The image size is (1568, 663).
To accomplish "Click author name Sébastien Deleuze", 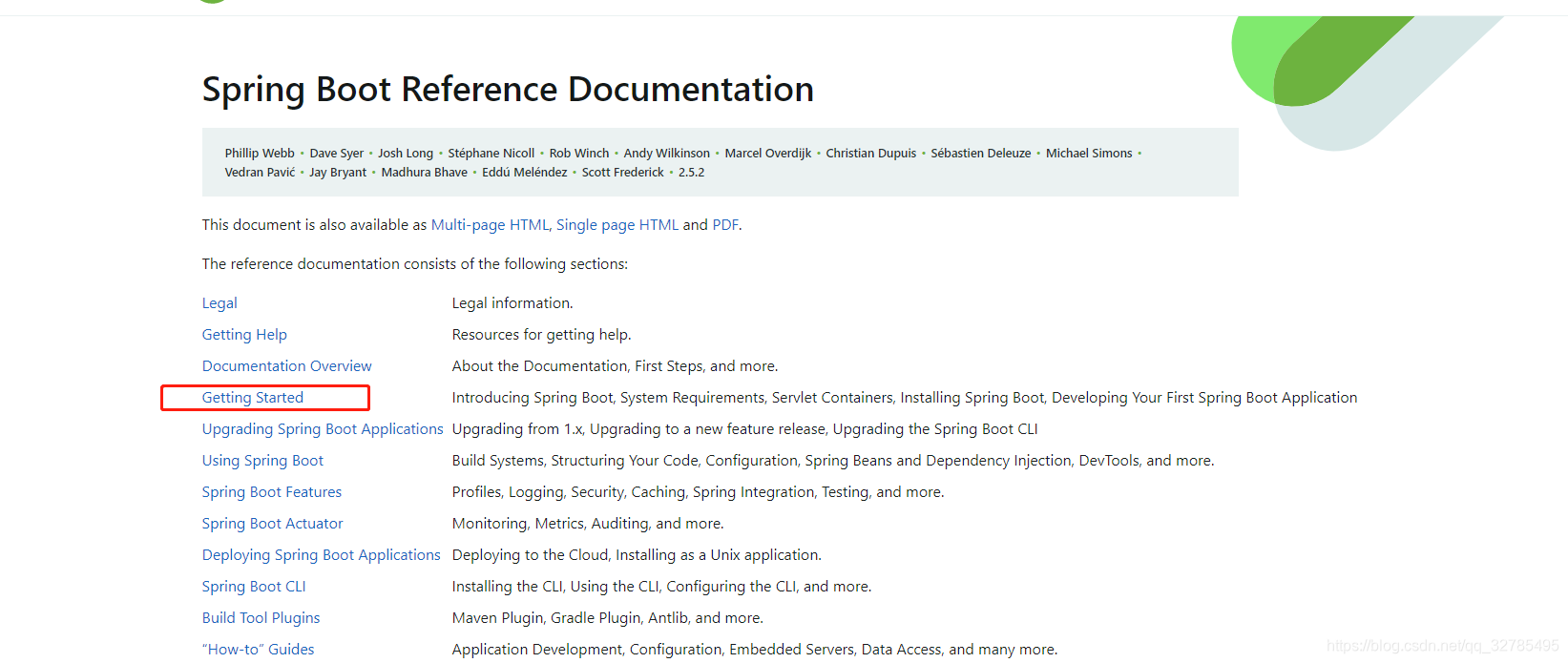I will click(981, 154).
